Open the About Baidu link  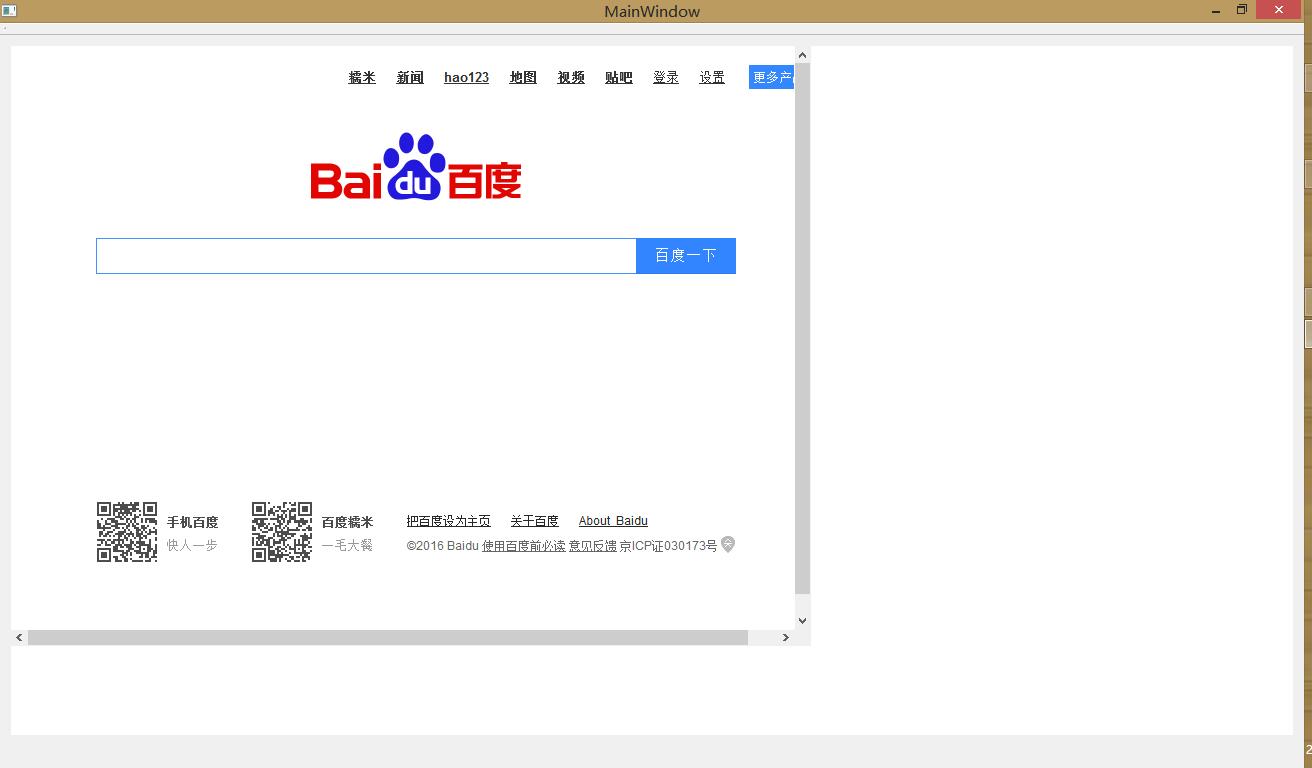pyautogui.click(x=613, y=521)
